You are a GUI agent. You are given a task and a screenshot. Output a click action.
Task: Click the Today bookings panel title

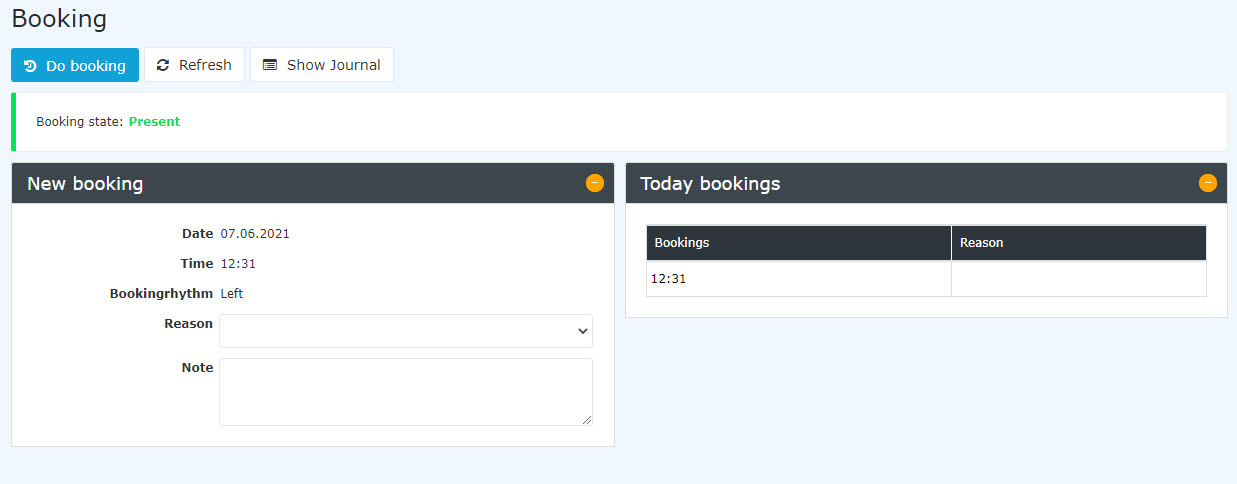coord(710,184)
